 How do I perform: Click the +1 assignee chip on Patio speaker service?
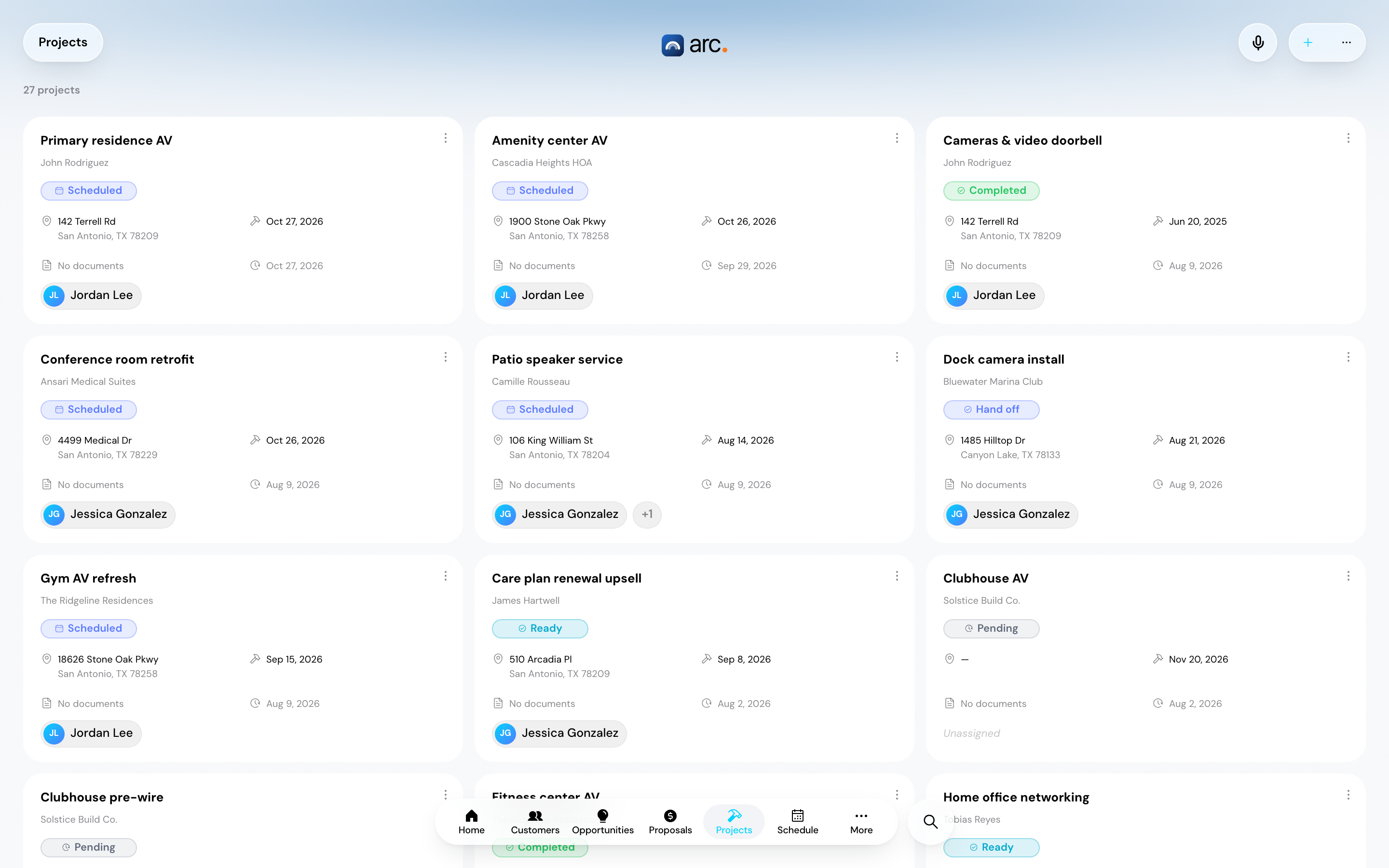coord(647,515)
